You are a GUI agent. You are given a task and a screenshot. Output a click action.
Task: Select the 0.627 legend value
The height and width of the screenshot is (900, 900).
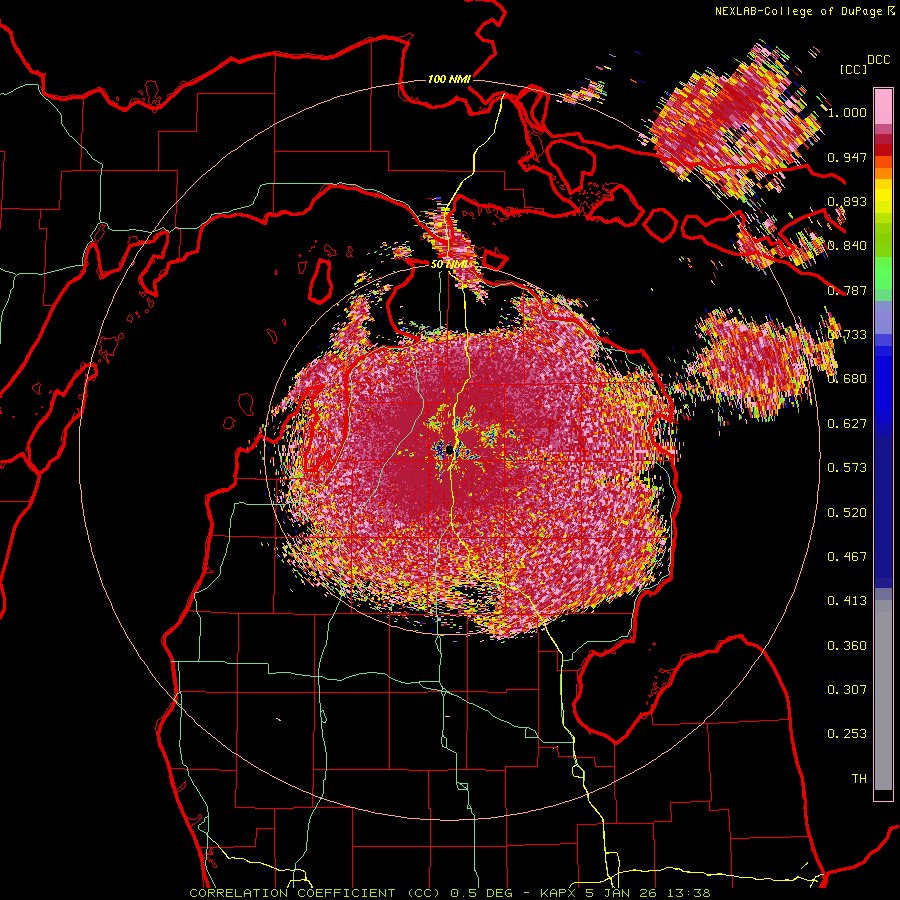(x=847, y=424)
